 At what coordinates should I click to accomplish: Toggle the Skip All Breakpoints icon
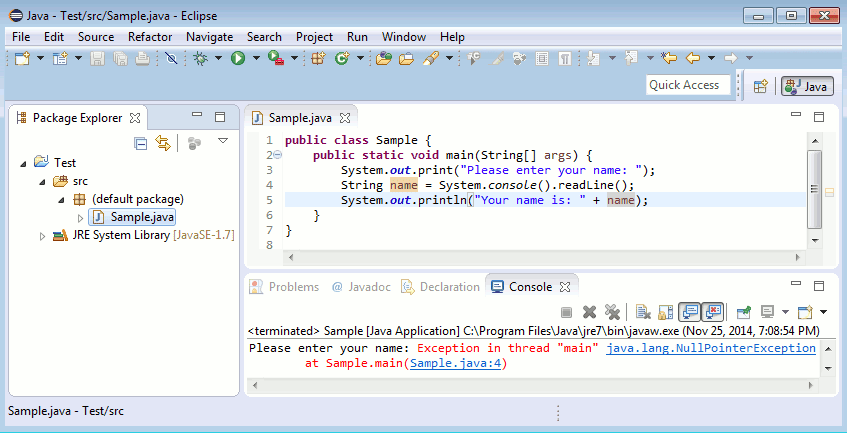171,58
